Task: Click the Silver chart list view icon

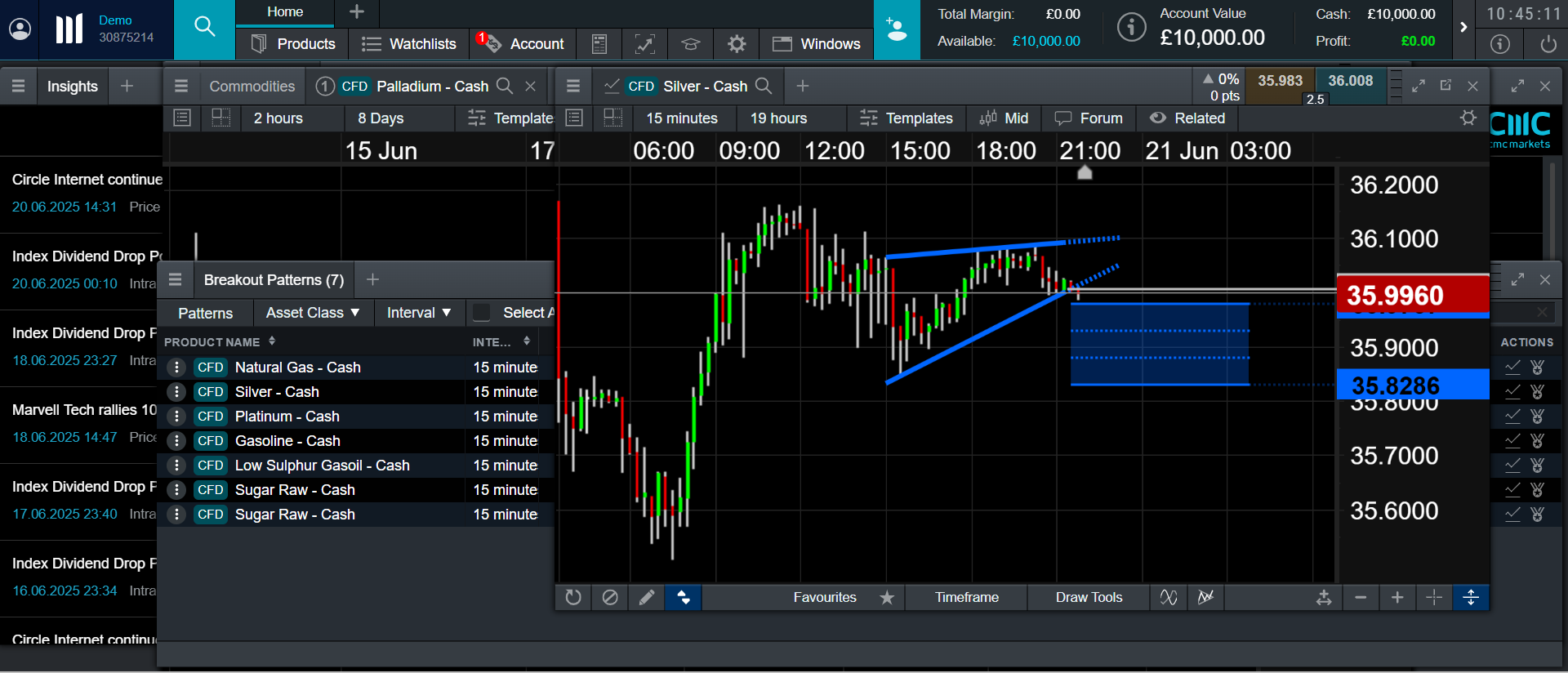Action: (x=574, y=118)
